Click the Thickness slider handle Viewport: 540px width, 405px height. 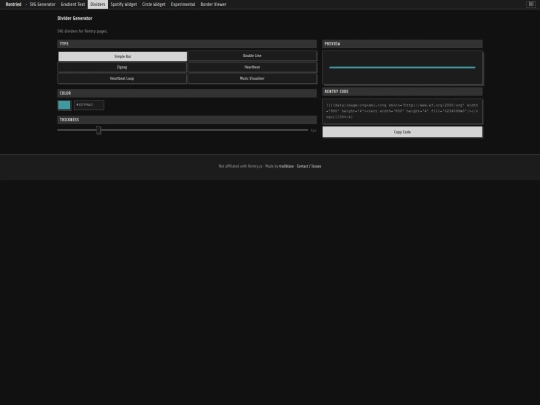pos(98,130)
